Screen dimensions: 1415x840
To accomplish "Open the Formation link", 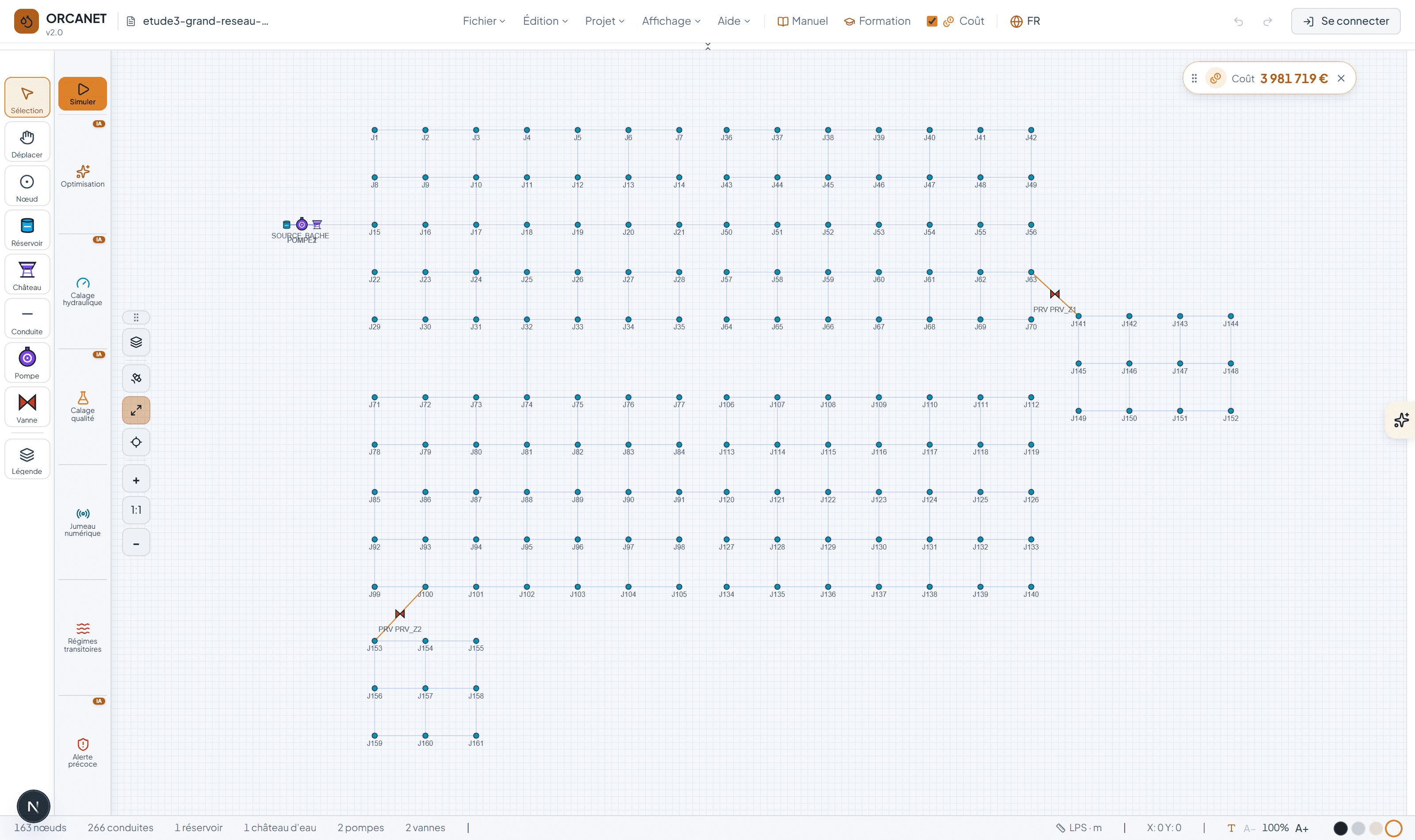I will (x=877, y=21).
